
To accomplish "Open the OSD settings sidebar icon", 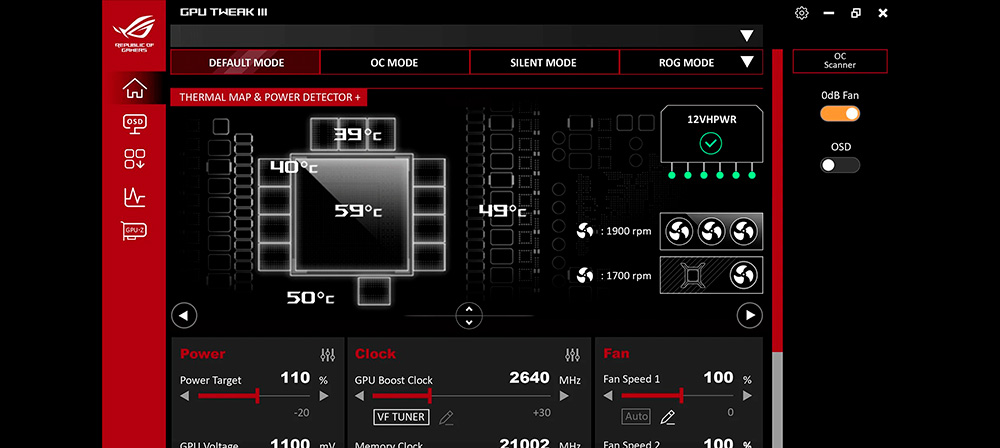I will pyautogui.click(x=135, y=123).
